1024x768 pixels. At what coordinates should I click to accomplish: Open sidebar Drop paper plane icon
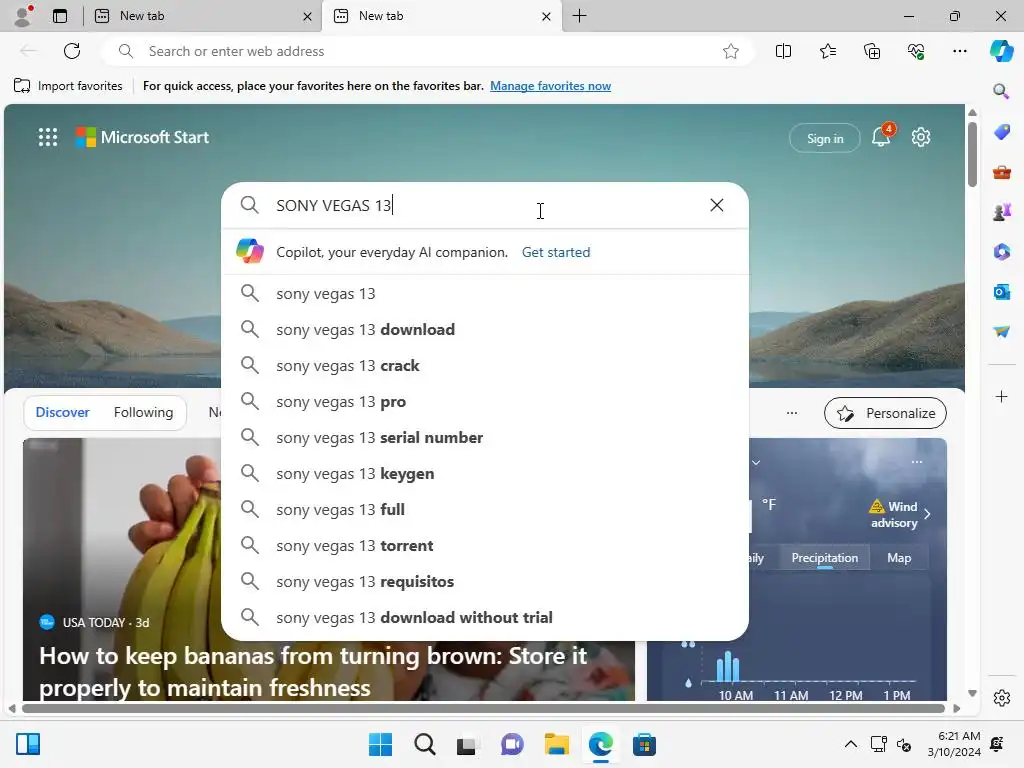[x=1001, y=332]
